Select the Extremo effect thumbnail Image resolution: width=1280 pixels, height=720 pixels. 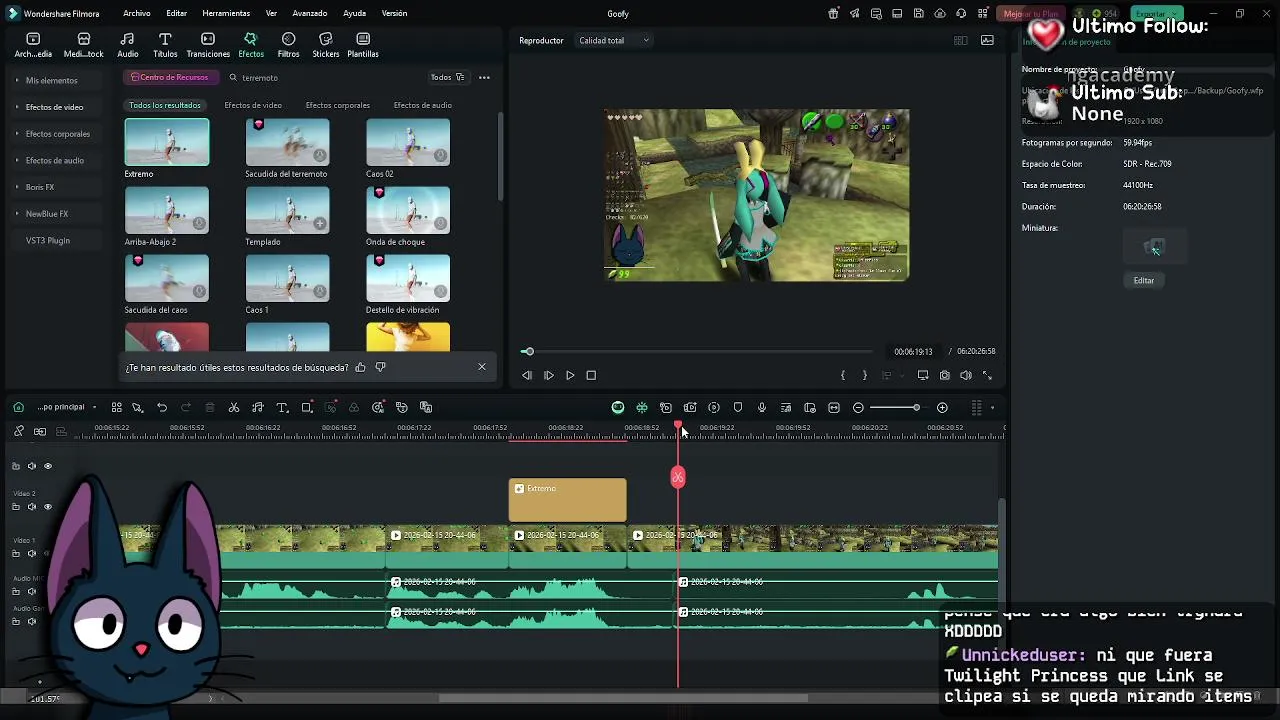click(x=167, y=142)
